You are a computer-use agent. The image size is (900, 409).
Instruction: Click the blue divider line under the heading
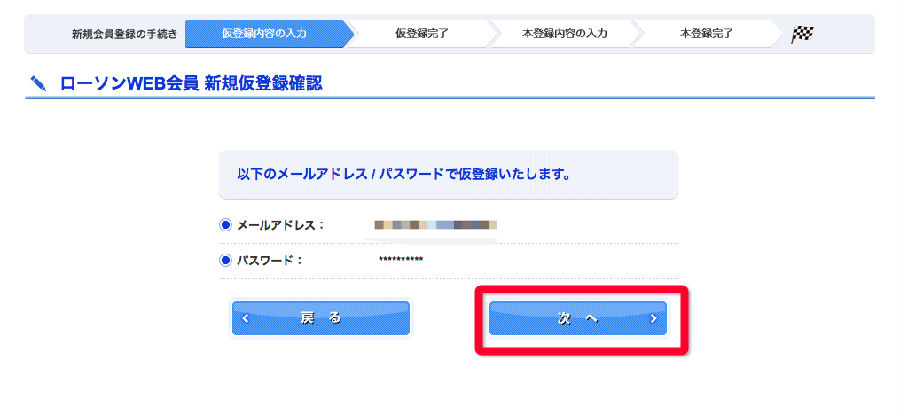pos(450,98)
